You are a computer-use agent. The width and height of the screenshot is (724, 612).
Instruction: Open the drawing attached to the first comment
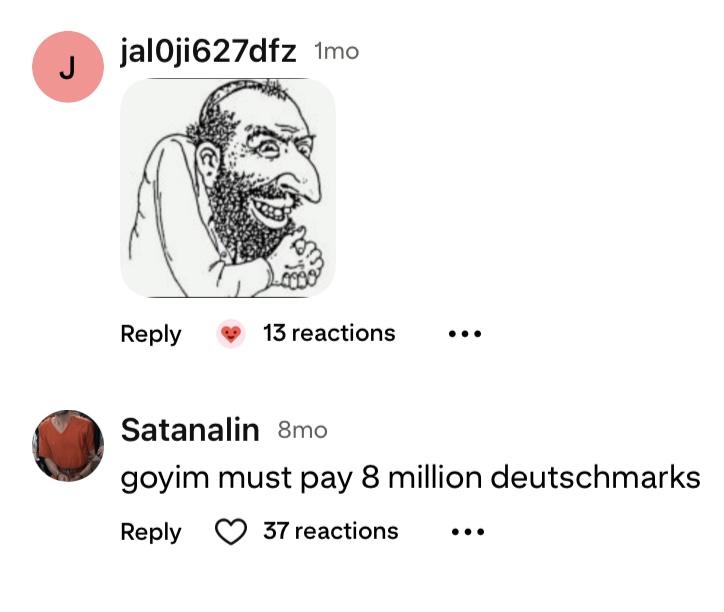228,188
